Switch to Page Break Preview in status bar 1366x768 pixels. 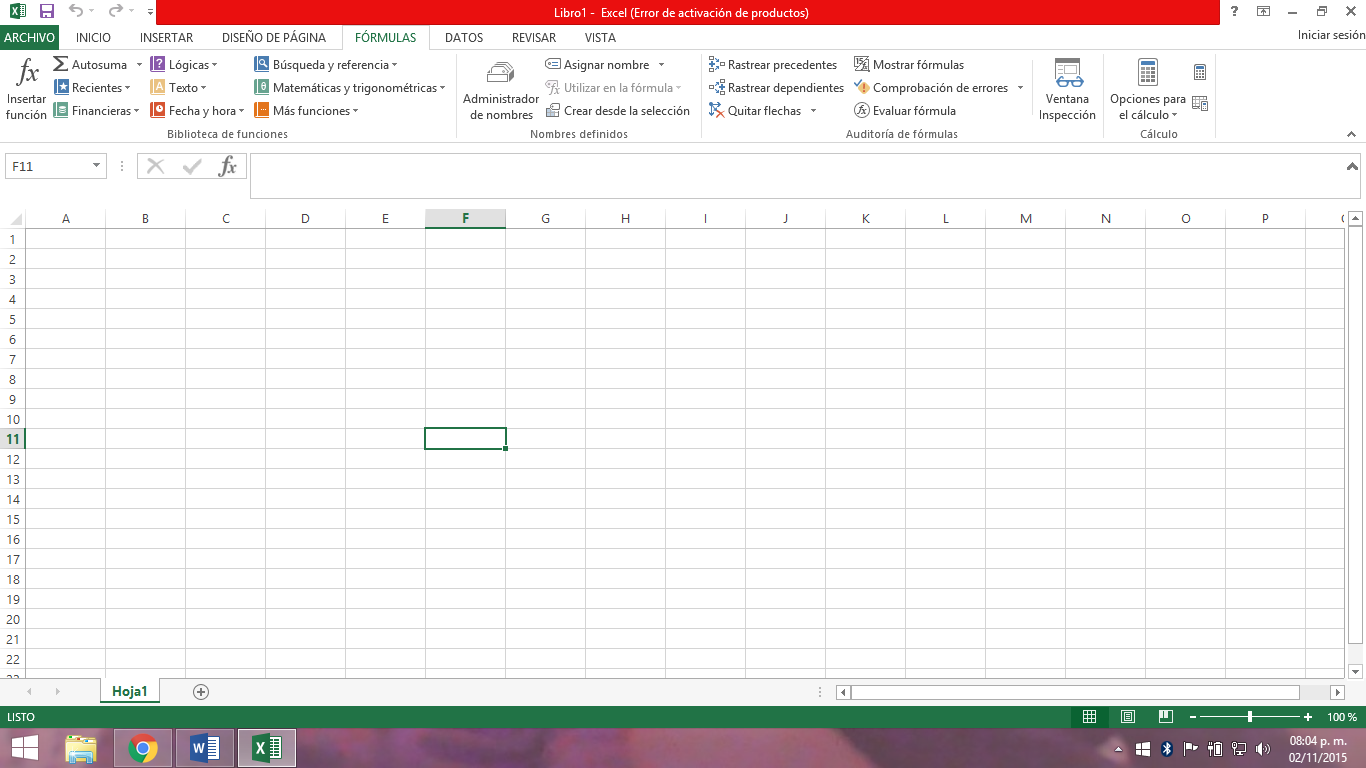click(x=1165, y=717)
